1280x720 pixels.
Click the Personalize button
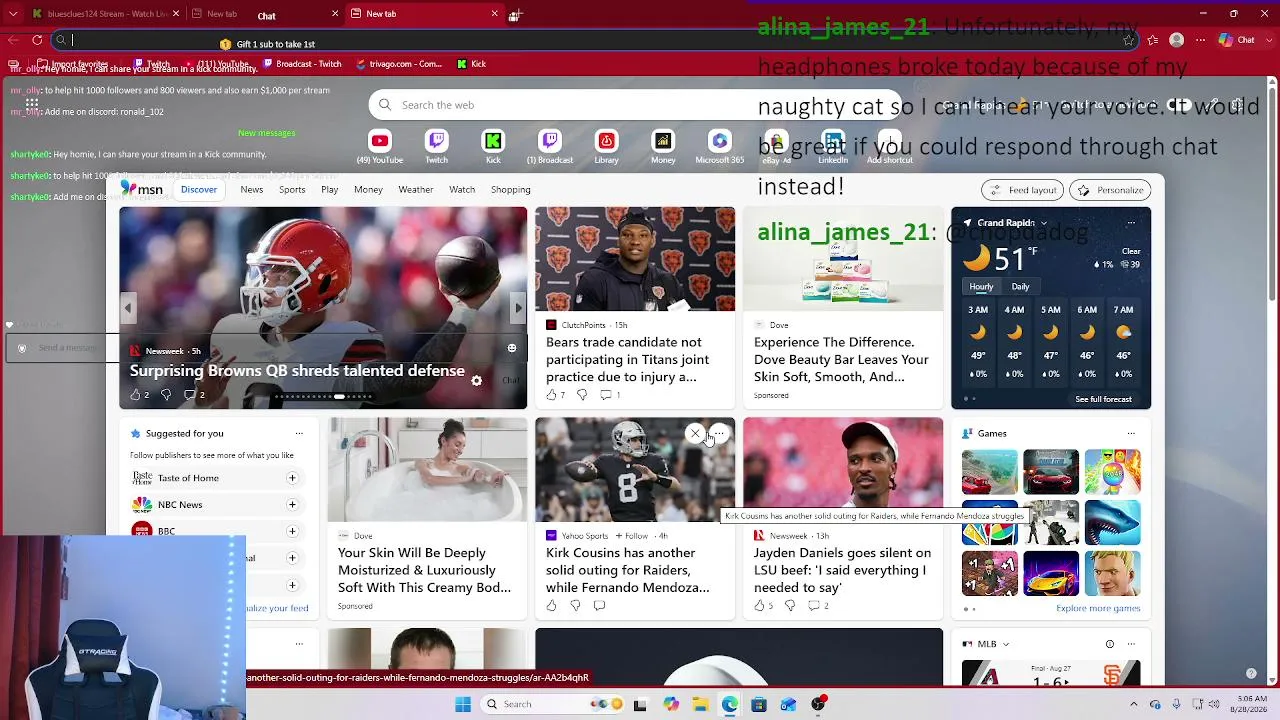tap(1111, 190)
